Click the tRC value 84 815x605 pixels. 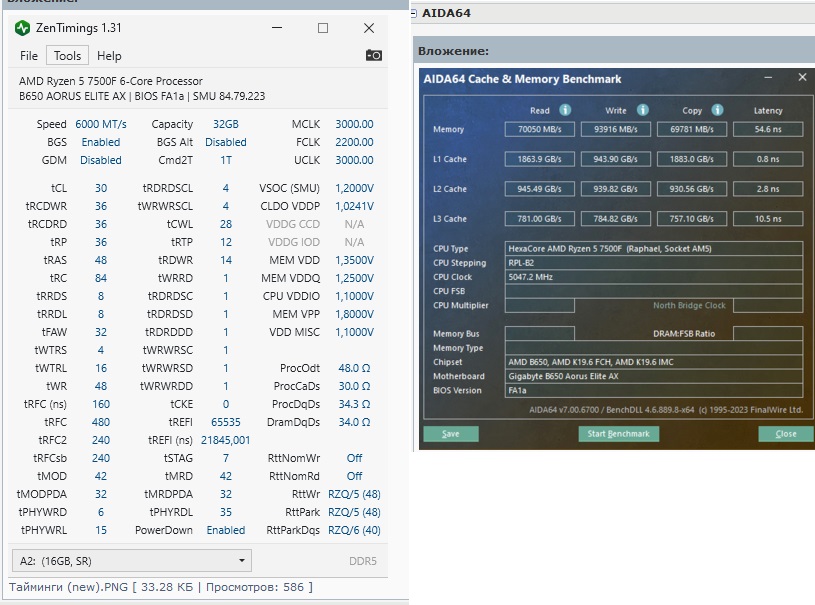101,278
